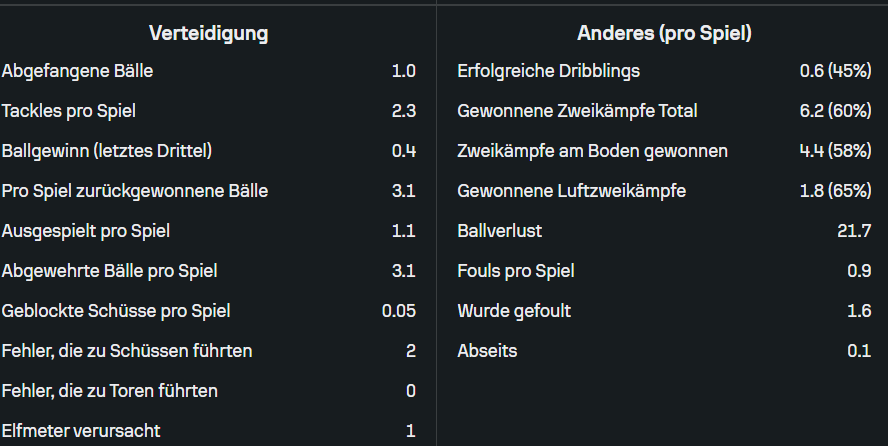888x446 pixels.
Task: Click Pro Spiel zurückgewonnene Bälle label
Action: pos(135,191)
